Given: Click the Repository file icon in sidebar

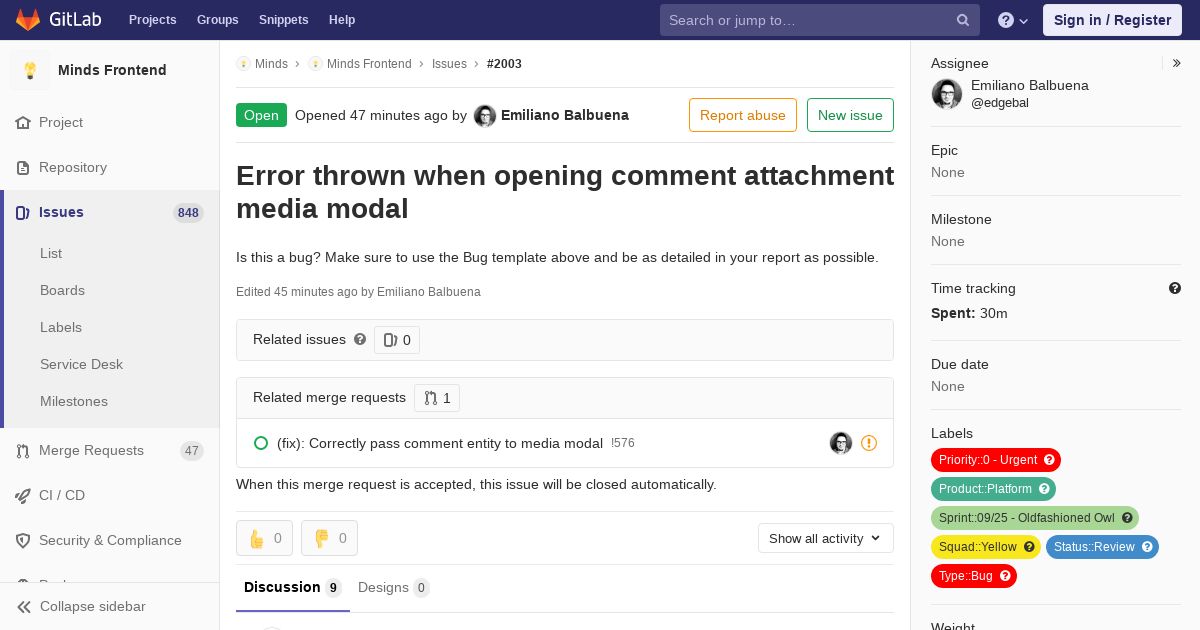Looking at the screenshot, I should point(23,167).
